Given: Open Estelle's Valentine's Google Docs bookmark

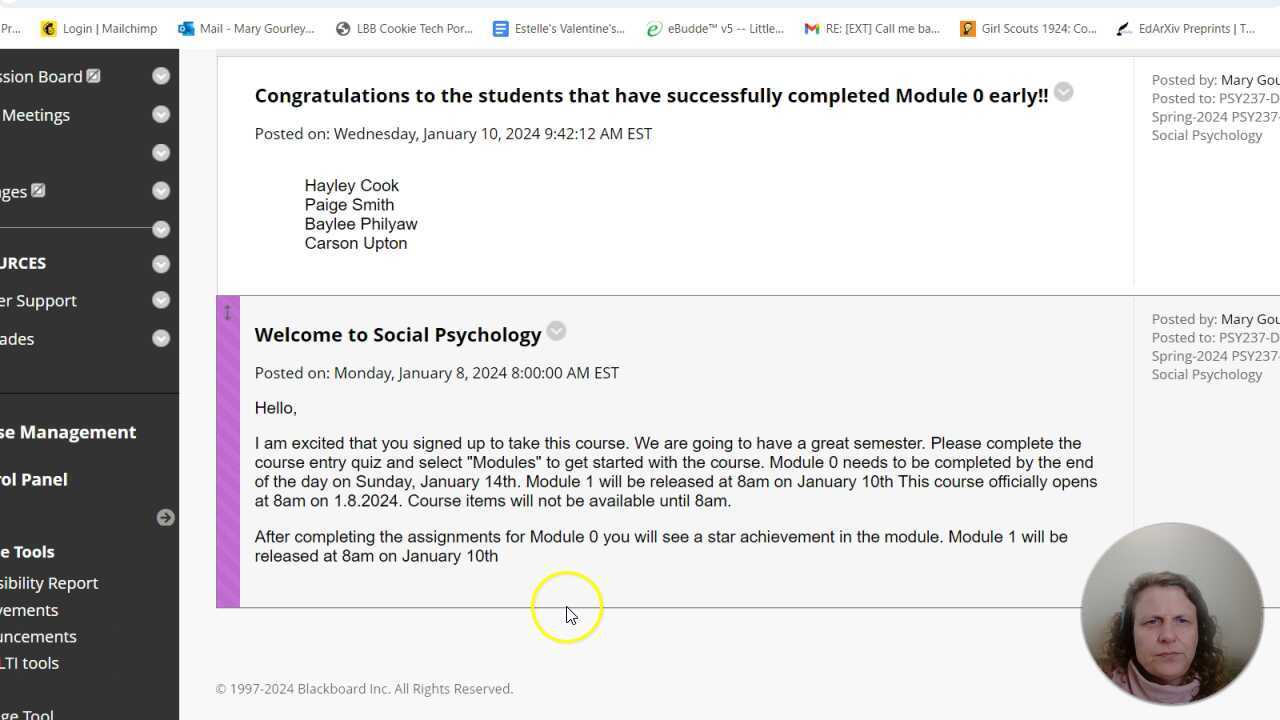Looking at the screenshot, I should (558, 29).
